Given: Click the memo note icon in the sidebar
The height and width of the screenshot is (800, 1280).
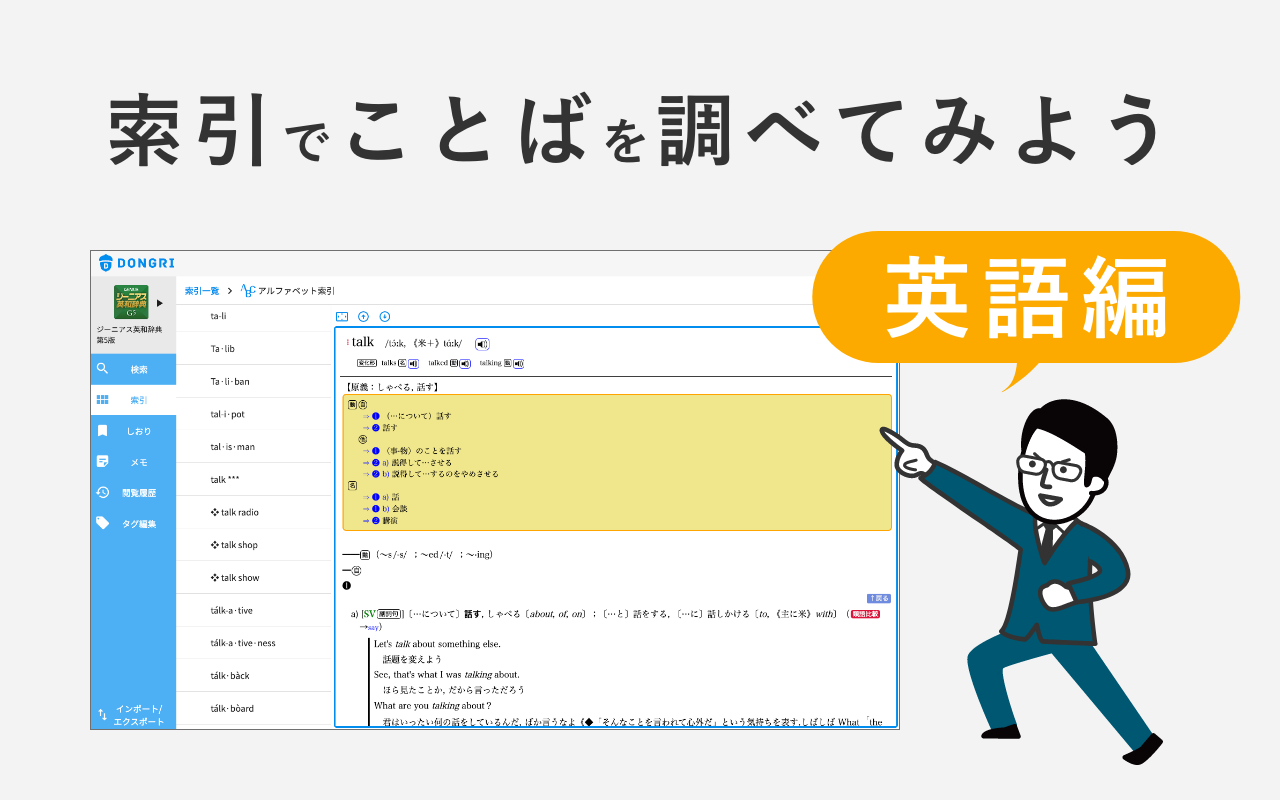Looking at the screenshot, I should click(x=102, y=462).
